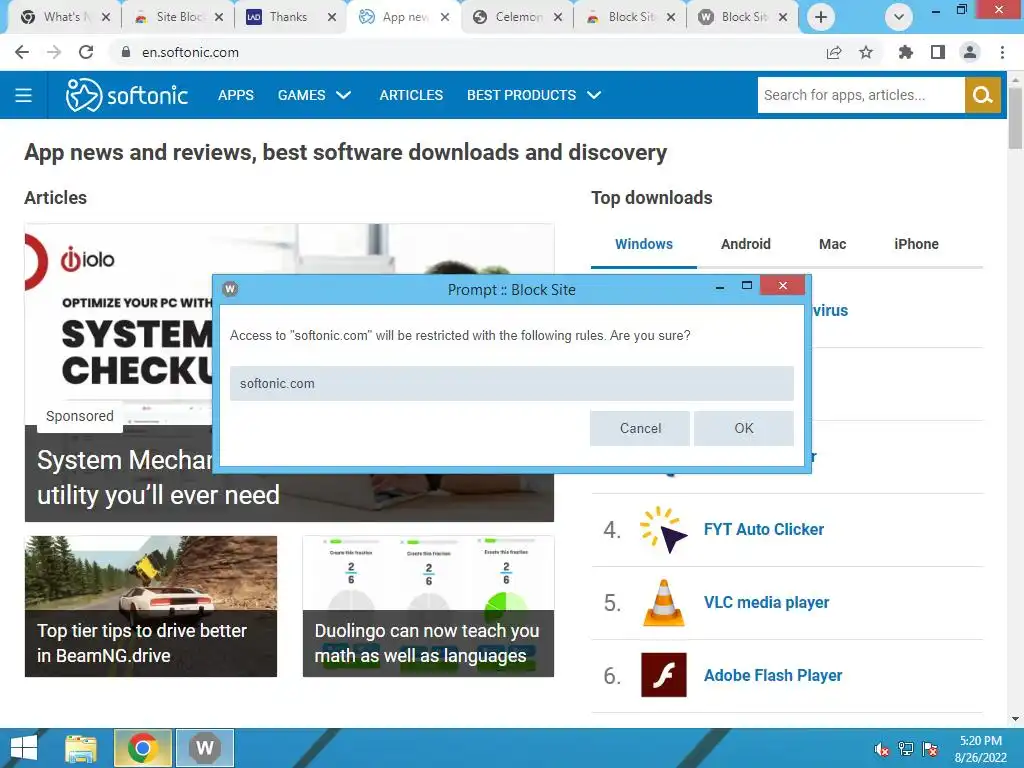Open the Adobe Flash Player link
Screen dimensions: 1024x768
tap(773, 675)
